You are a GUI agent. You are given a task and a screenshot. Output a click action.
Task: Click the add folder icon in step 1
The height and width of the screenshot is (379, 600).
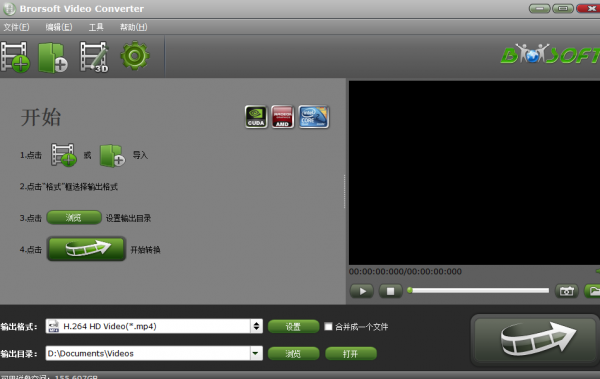112,155
